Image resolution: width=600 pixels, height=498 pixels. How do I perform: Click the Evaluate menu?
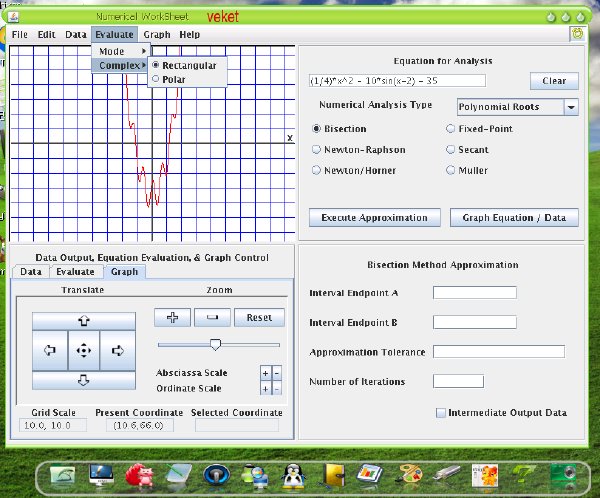tap(114, 34)
